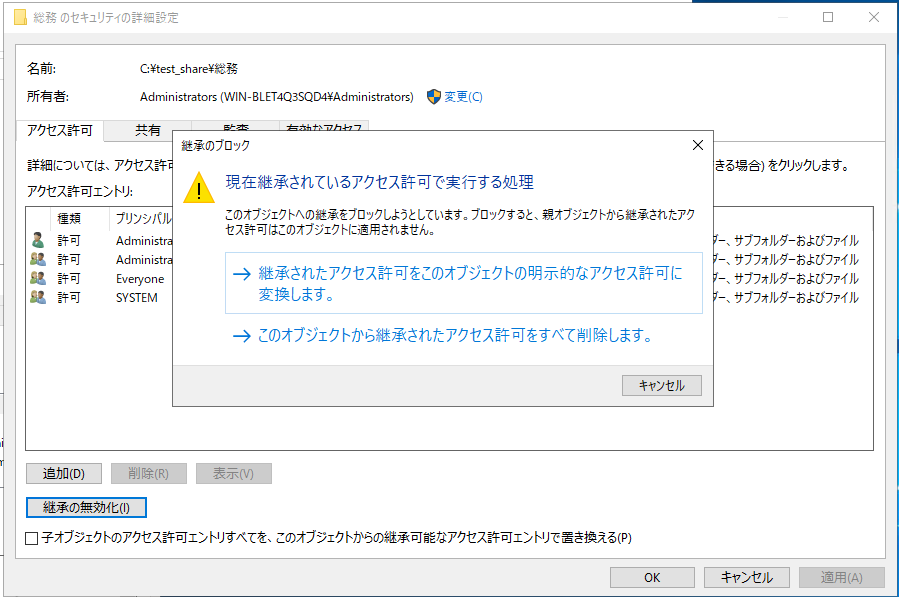Select the Everyone permission entry
This screenshot has width=899, height=597.
click(x=449, y=279)
